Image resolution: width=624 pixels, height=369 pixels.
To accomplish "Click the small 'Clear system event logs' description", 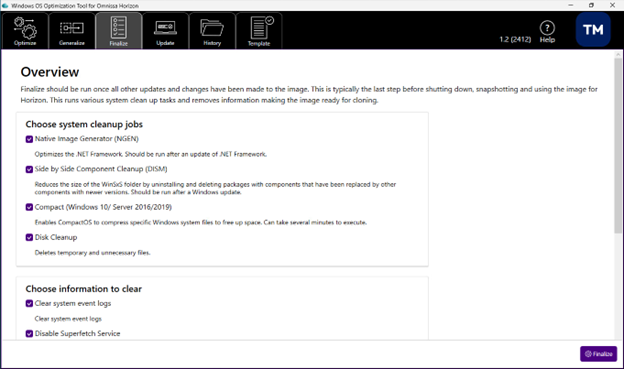I will tap(68, 318).
